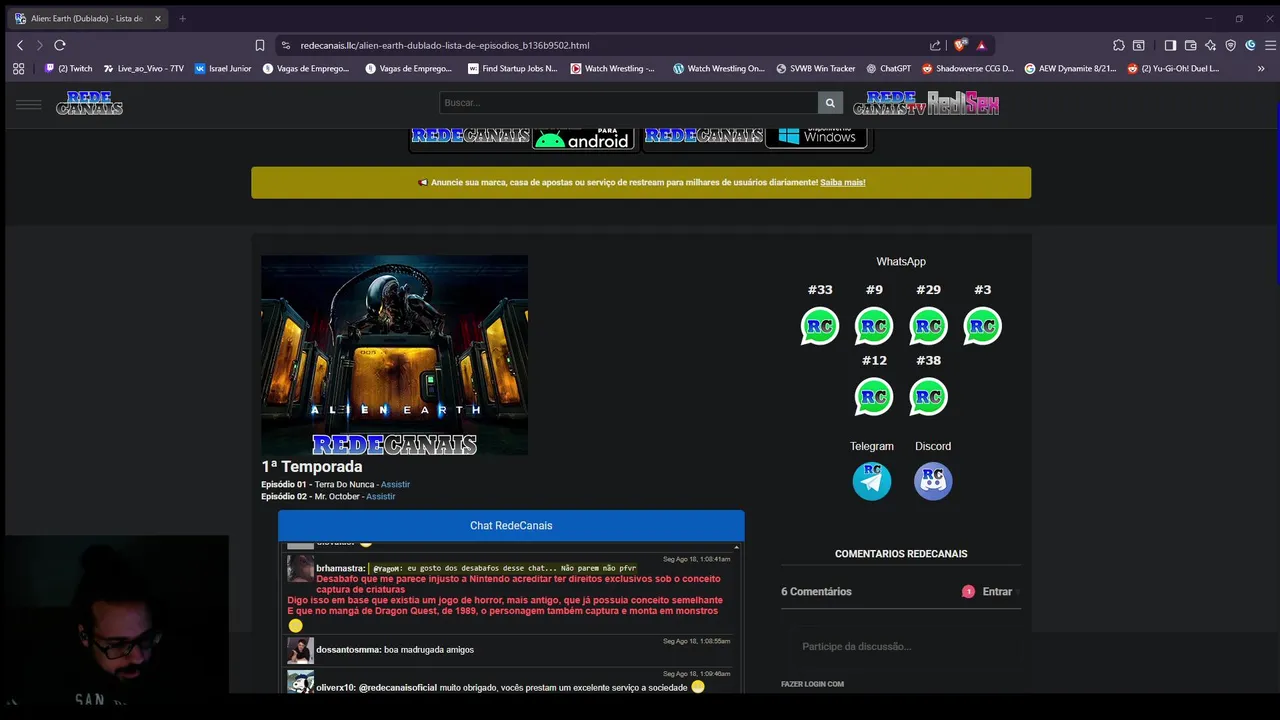Join WhatsApp group #12

[x=874, y=397]
